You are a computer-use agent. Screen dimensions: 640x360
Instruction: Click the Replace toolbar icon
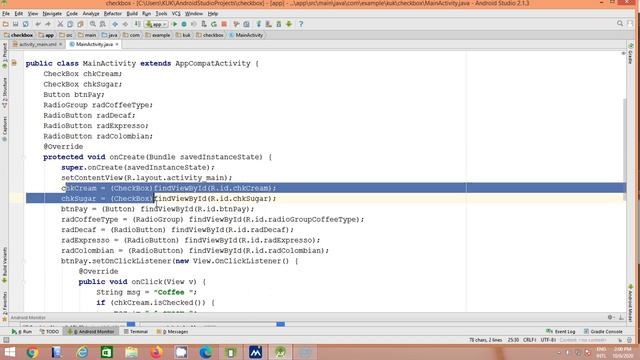coord(102,24)
